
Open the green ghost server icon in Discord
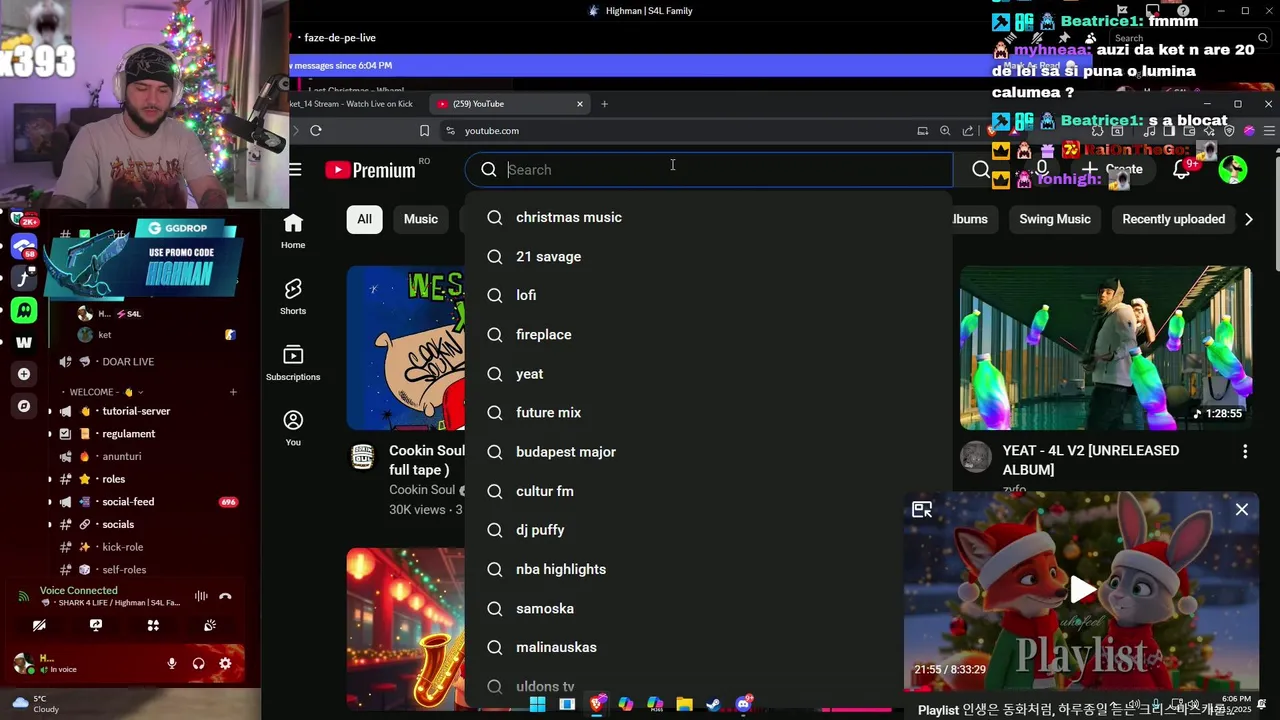pos(24,310)
